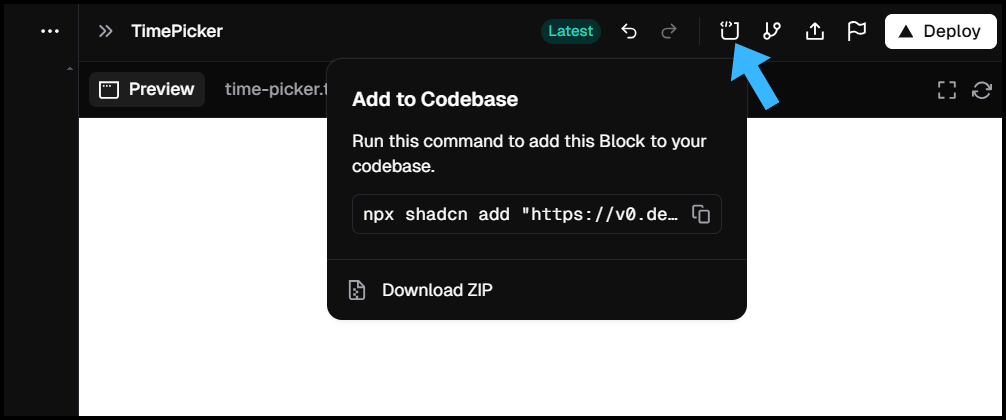Viewport: 1006px width, 420px height.
Task: Open the three-dots more options menu
Action: [50, 31]
